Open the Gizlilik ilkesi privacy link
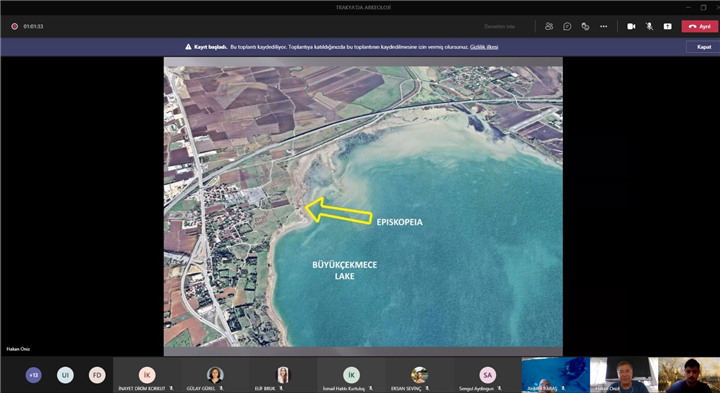Screen dimensions: 720x393 [x=484, y=47]
